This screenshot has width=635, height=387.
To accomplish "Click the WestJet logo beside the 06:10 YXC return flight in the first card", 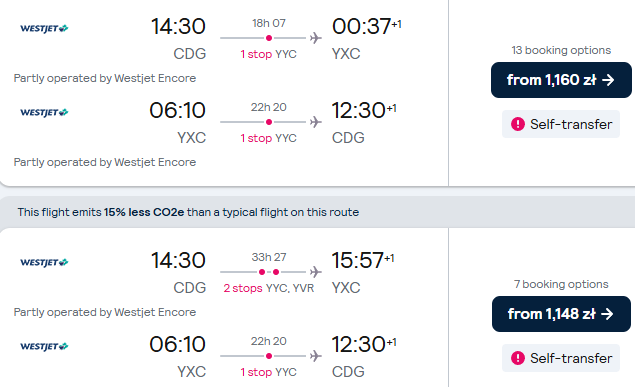I will click(x=44, y=112).
